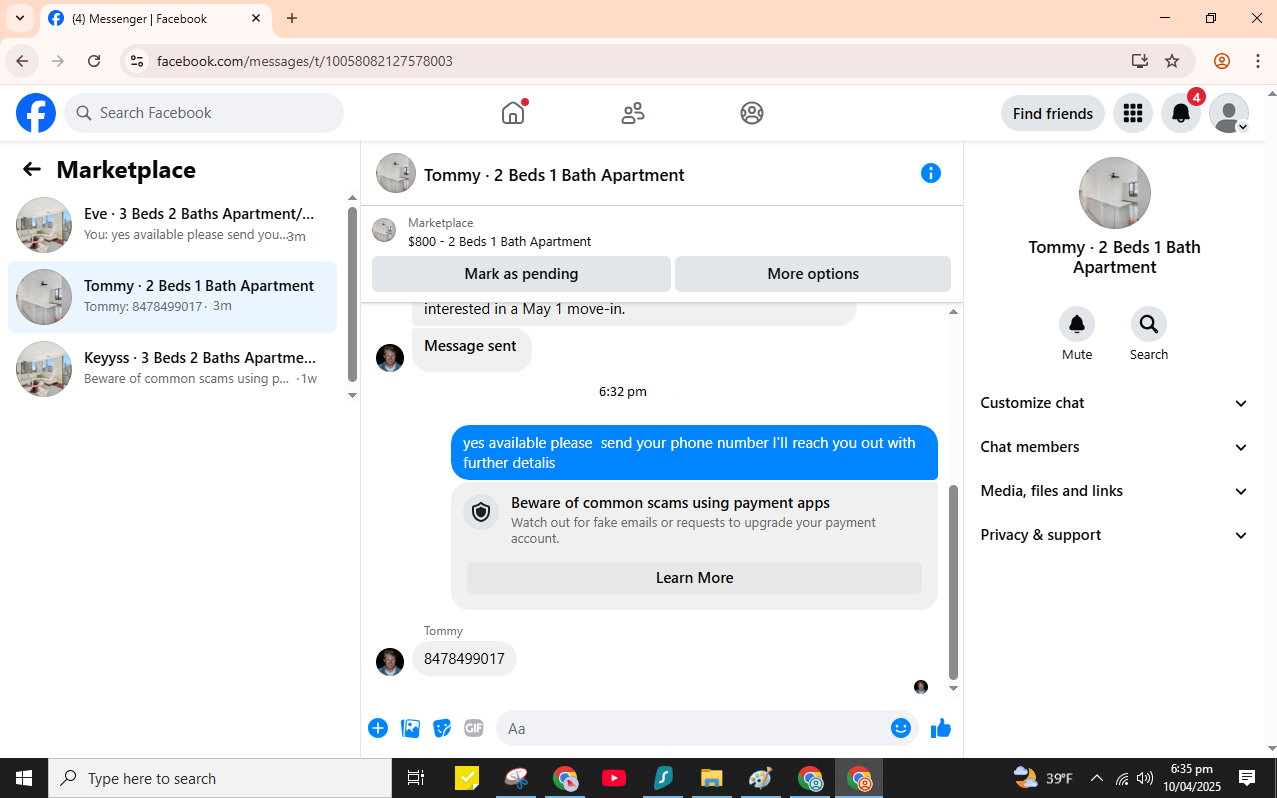Open conversation information icon

tap(930, 173)
